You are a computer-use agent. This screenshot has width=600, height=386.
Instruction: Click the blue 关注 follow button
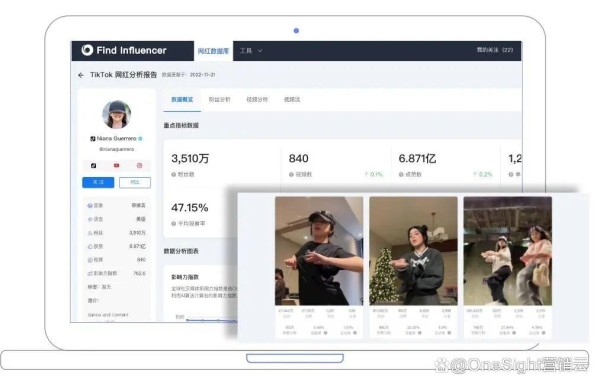pyautogui.click(x=98, y=182)
